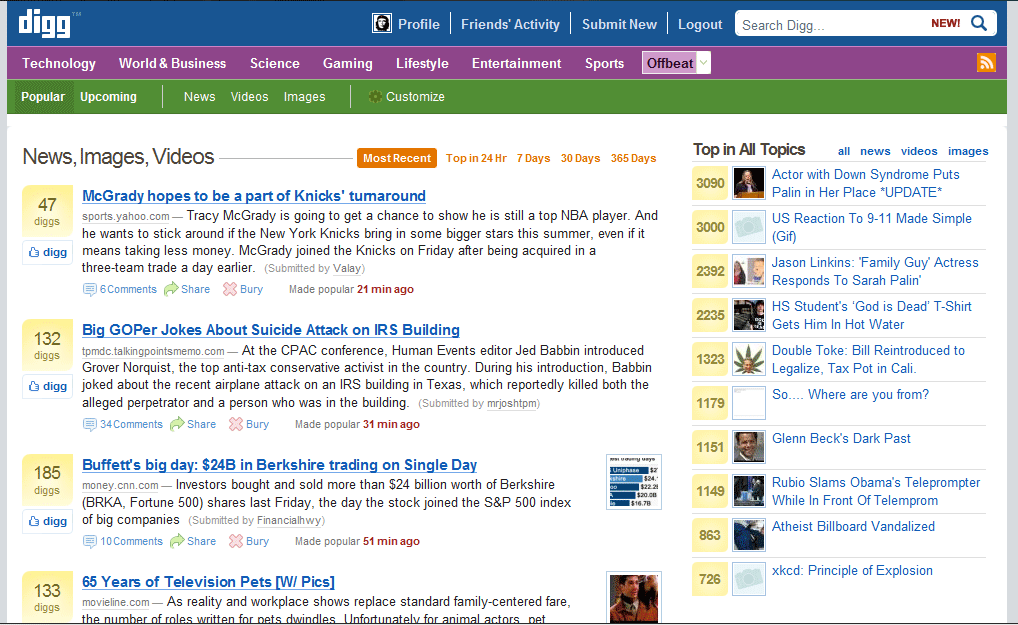Click the Logout link
The image size is (1018, 625).
point(700,24)
